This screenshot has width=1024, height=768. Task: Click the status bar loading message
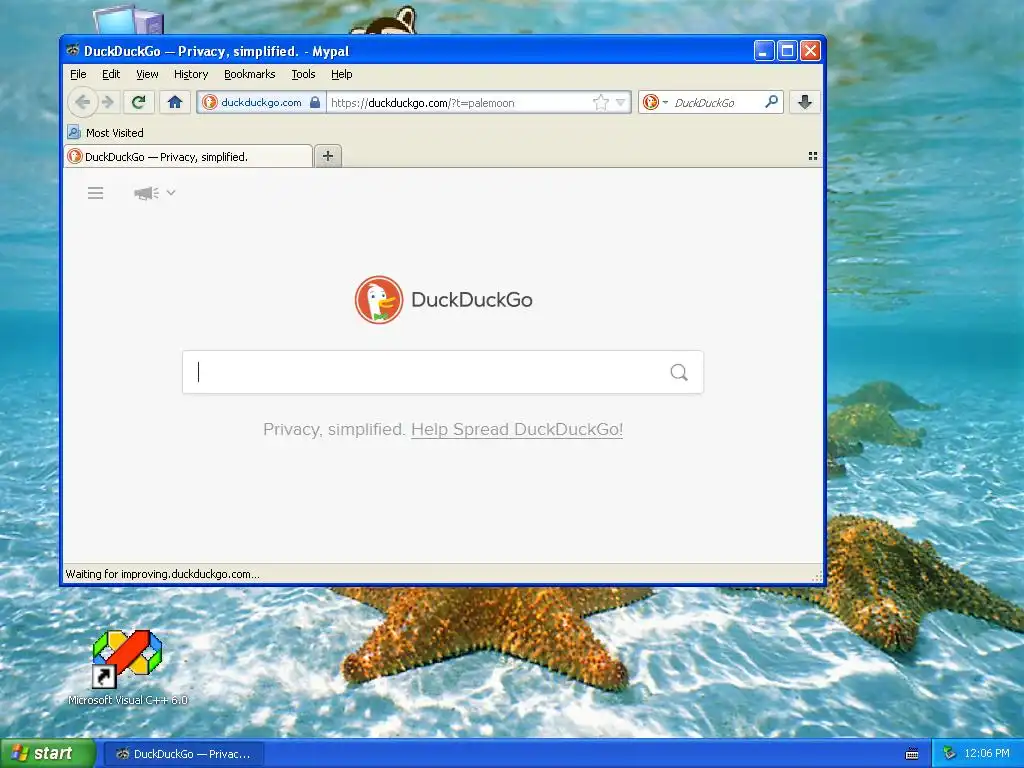[x=163, y=574]
